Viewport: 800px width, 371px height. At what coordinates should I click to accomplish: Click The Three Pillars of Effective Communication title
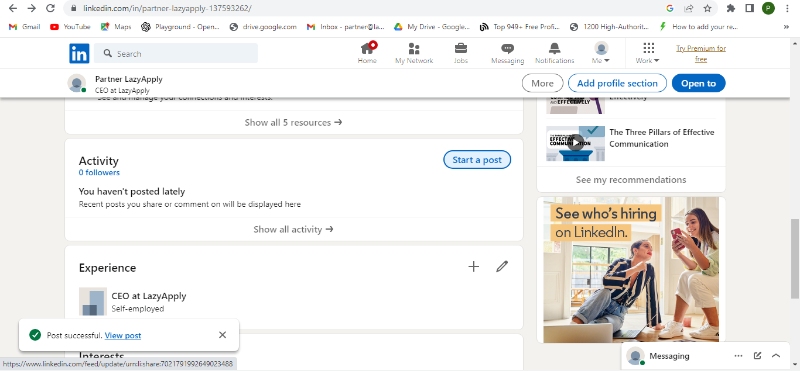662,138
